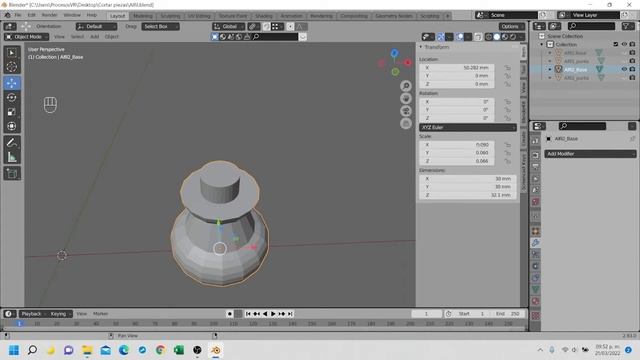Lock the Location X lock icon
640x360 pixels.
pos(507,68)
